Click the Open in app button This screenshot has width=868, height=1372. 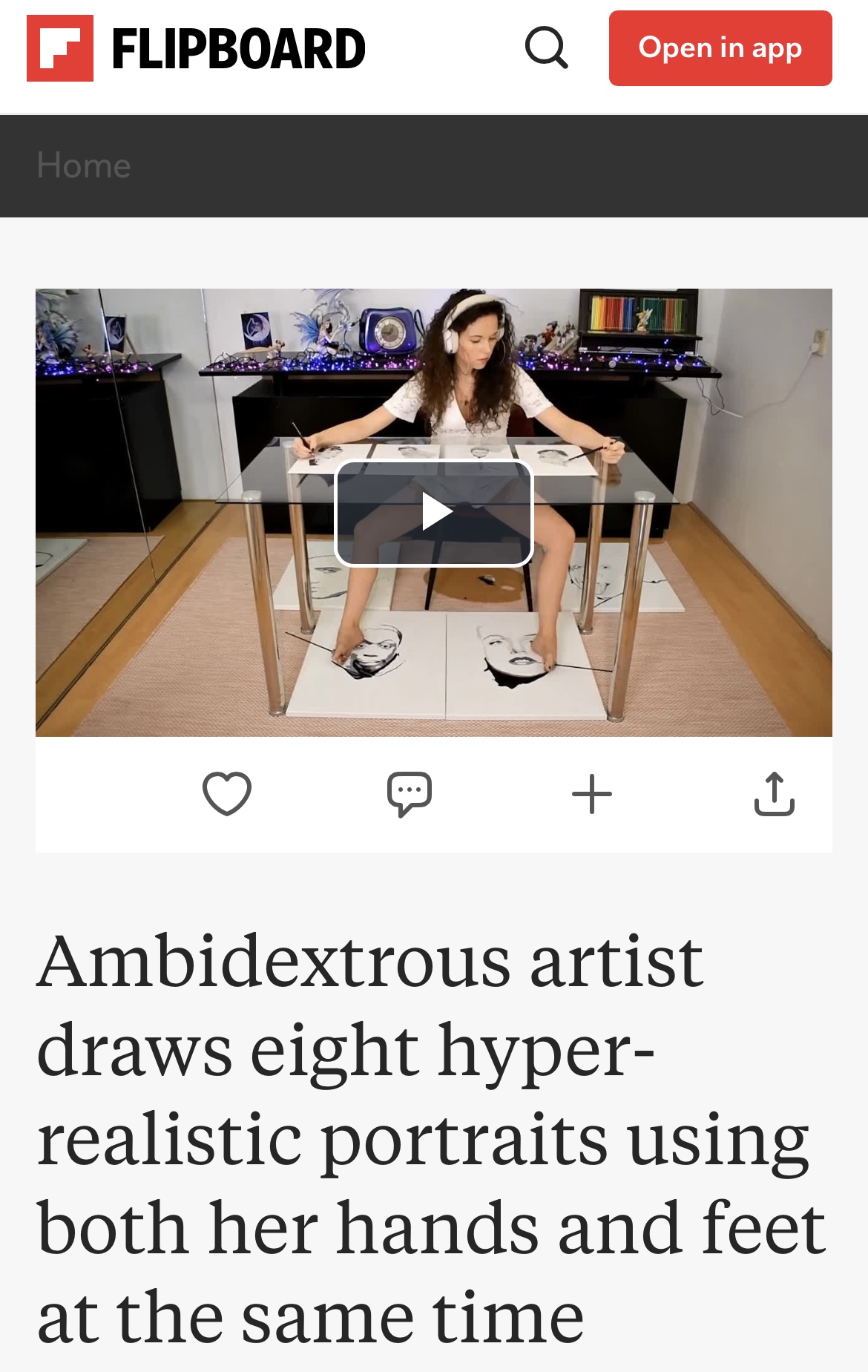[720, 48]
